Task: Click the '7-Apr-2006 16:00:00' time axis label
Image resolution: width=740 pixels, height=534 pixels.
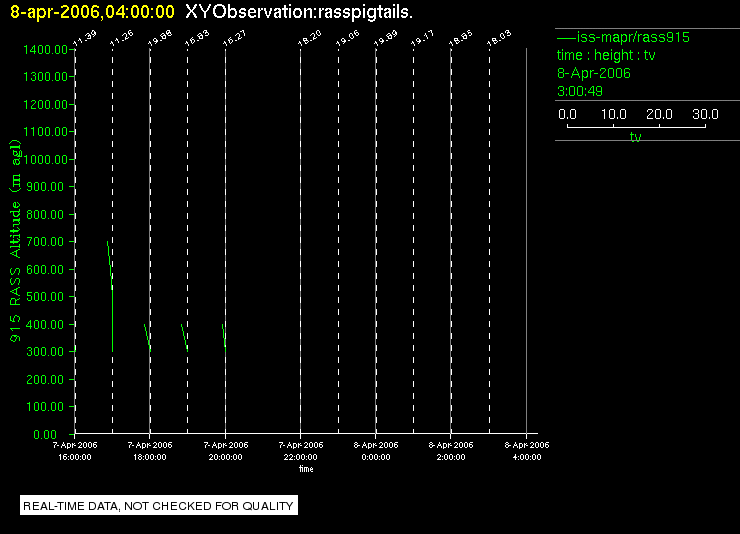Action: [75, 451]
